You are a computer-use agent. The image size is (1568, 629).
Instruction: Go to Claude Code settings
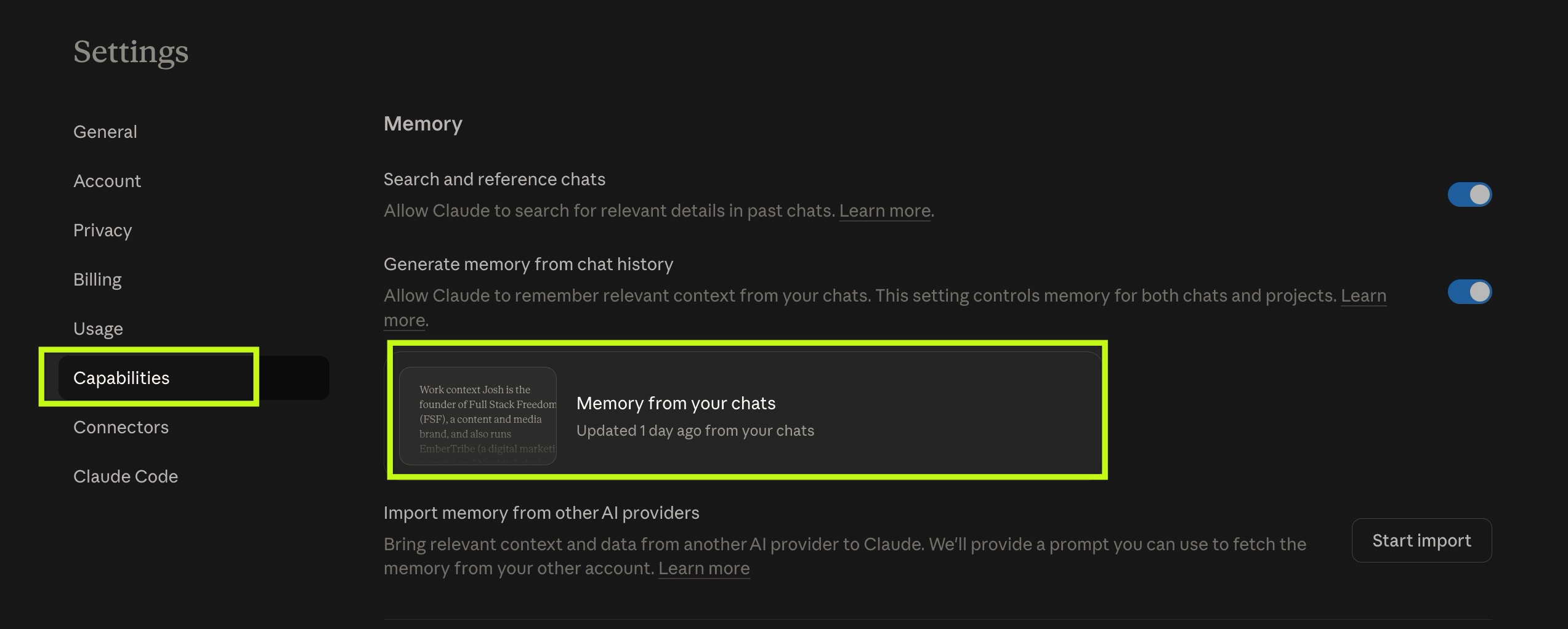coord(126,476)
